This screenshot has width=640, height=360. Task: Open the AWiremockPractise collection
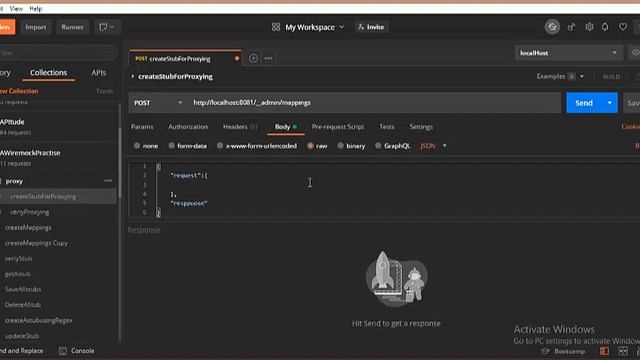click(30, 158)
